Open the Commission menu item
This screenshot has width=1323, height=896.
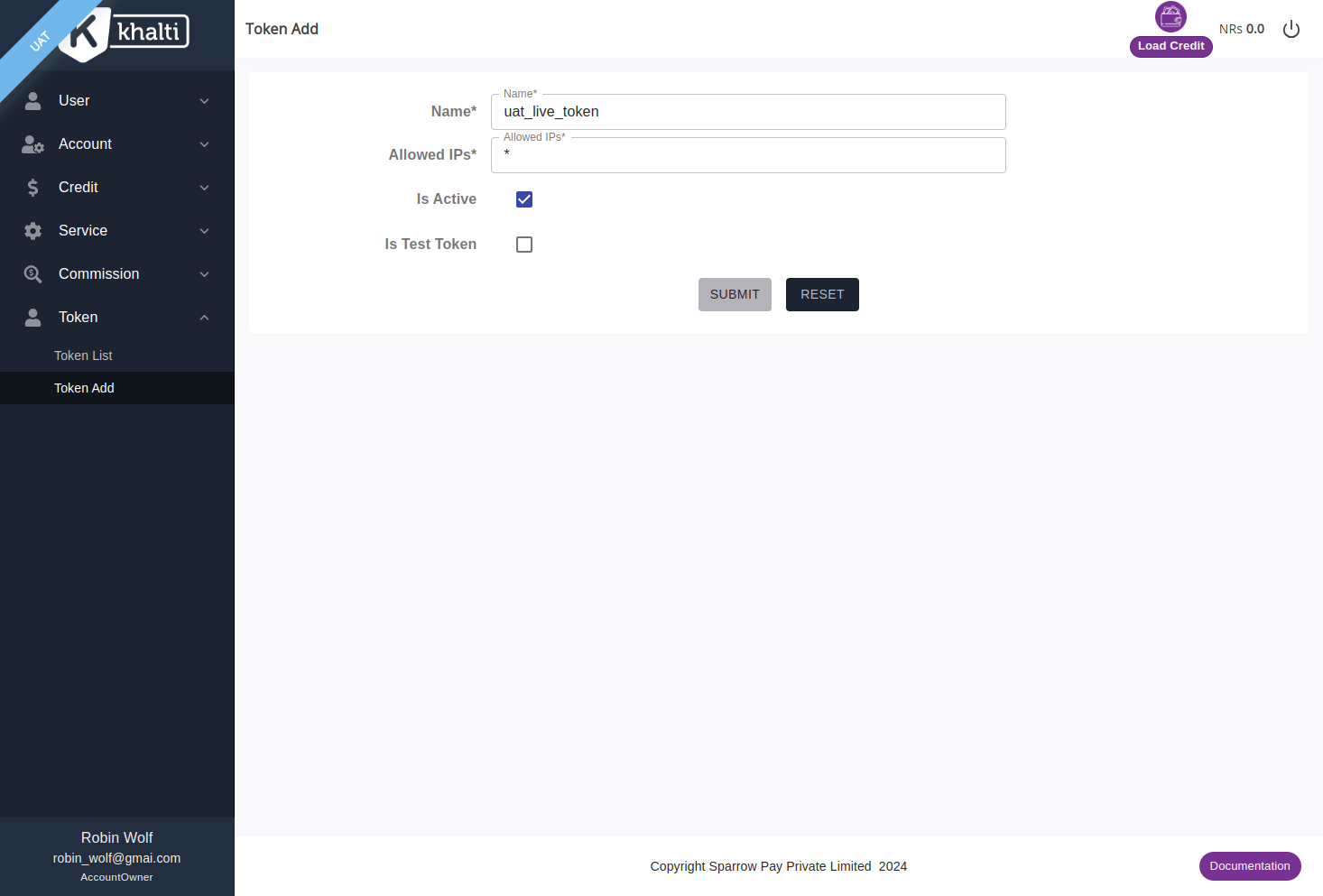(117, 274)
